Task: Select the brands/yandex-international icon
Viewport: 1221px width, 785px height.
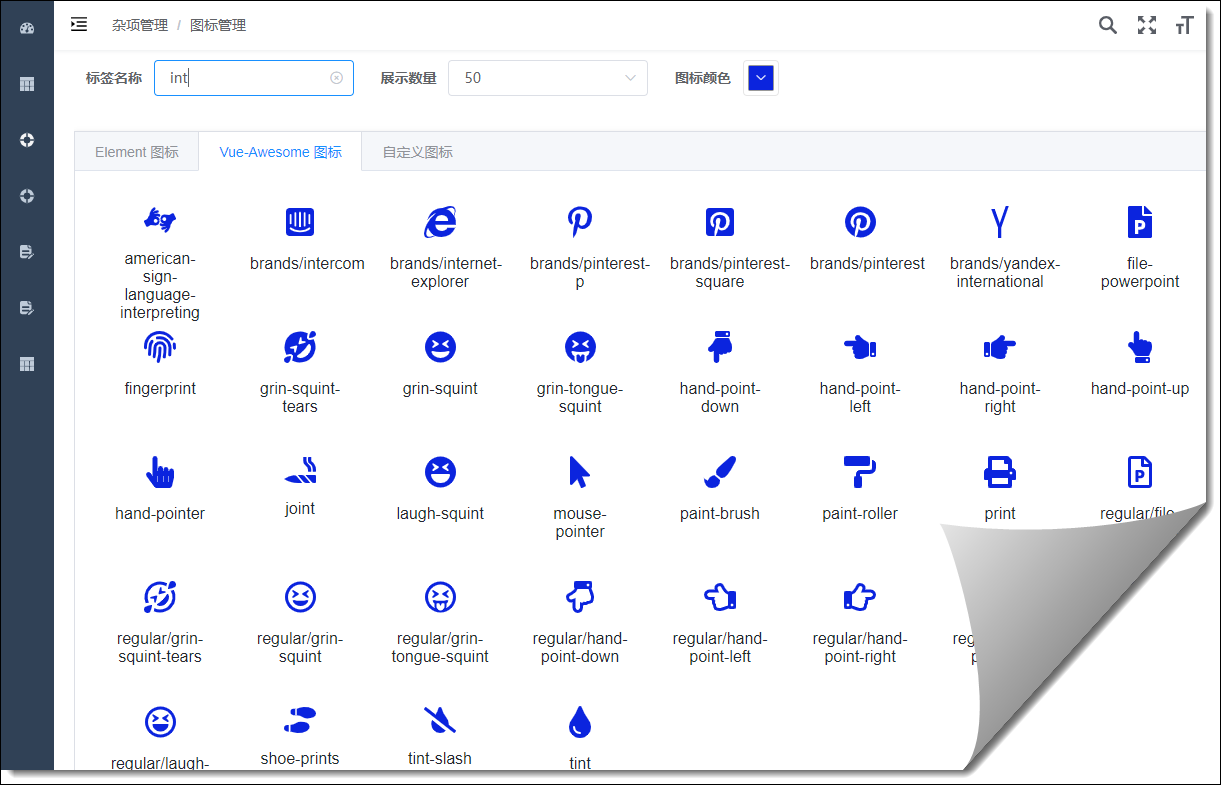Action: (1000, 222)
